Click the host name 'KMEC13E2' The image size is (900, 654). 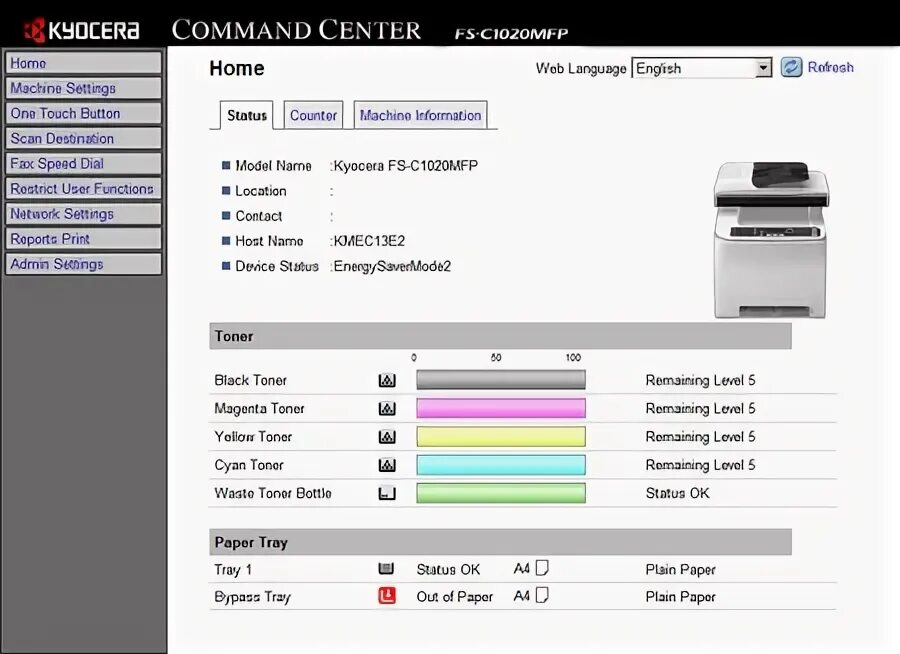(369, 241)
